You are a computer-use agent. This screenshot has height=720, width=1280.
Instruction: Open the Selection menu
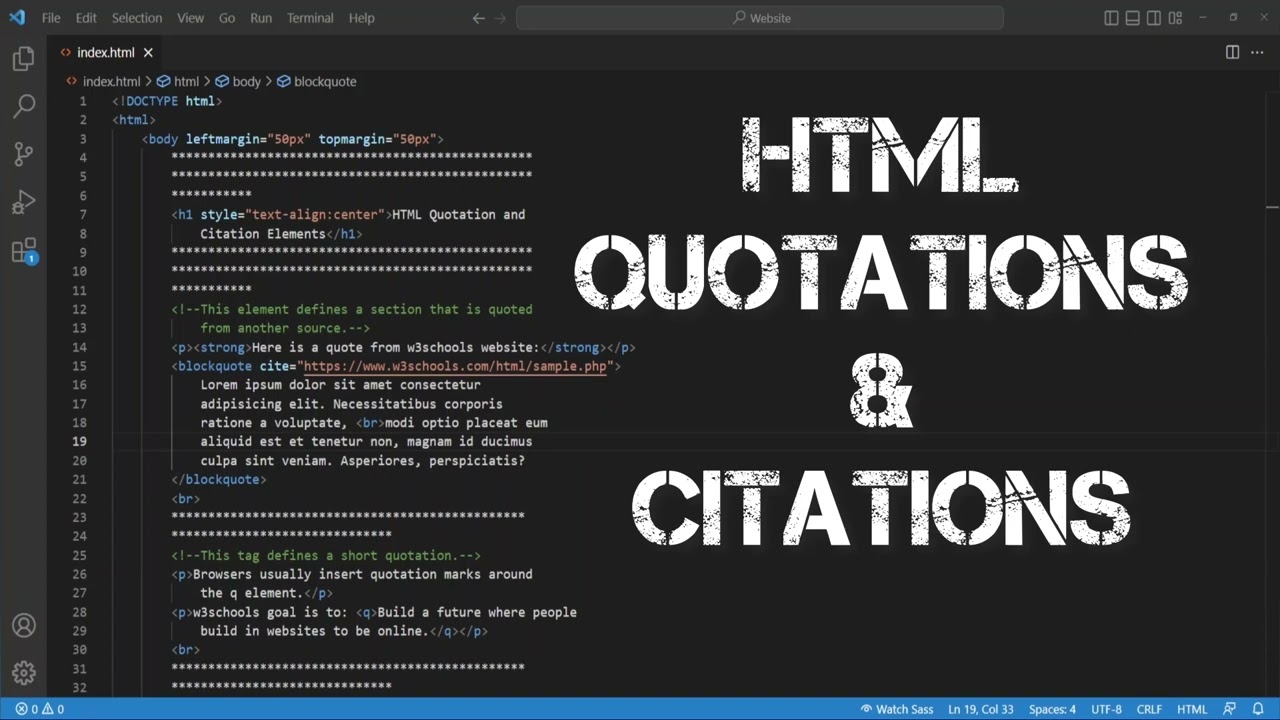[137, 18]
